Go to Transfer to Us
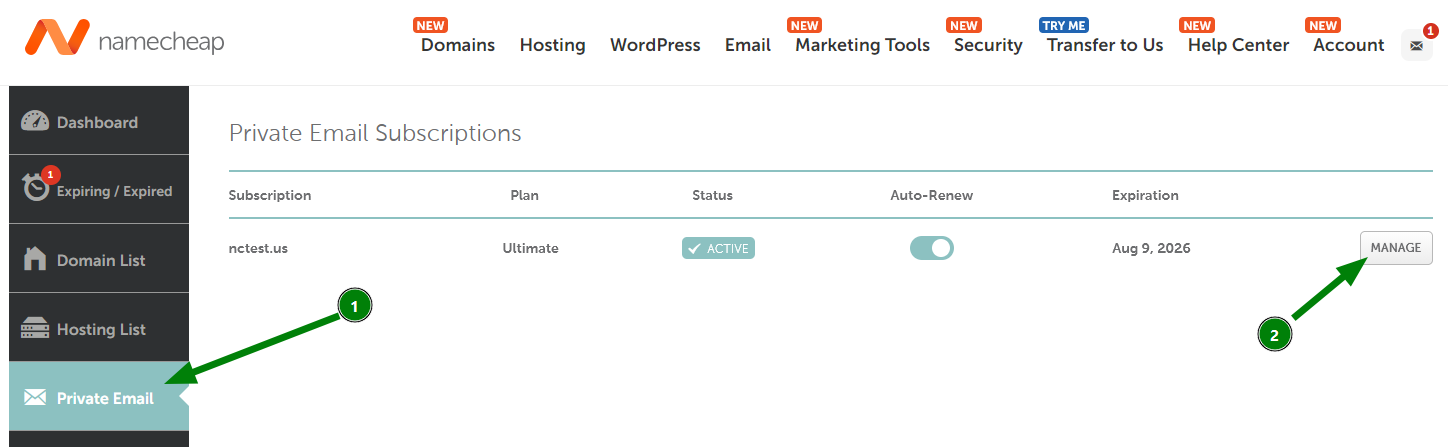The width and height of the screenshot is (1448, 447). click(x=1104, y=45)
